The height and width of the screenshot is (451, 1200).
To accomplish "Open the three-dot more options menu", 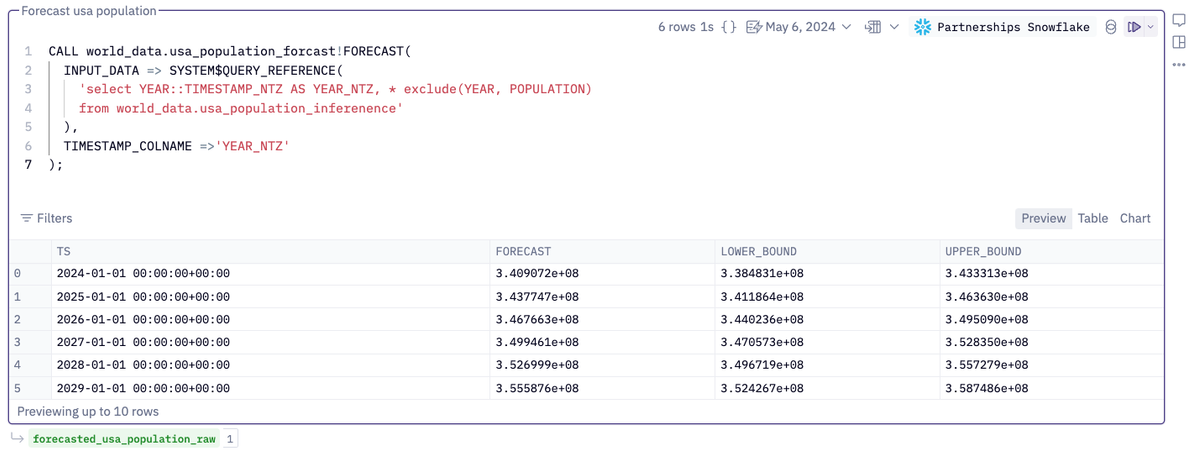I will pyautogui.click(x=1179, y=65).
